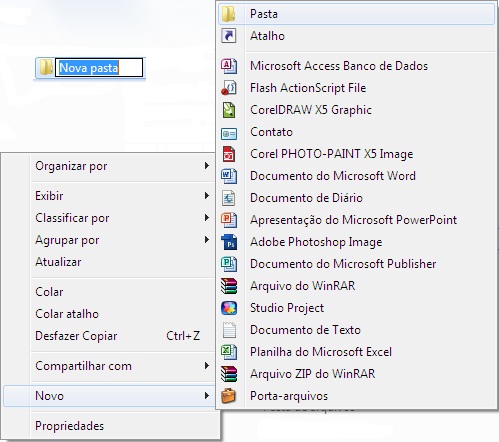Expand the Agrupar por submenu arrow
This screenshot has height=442, width=499.
(207, 240)
